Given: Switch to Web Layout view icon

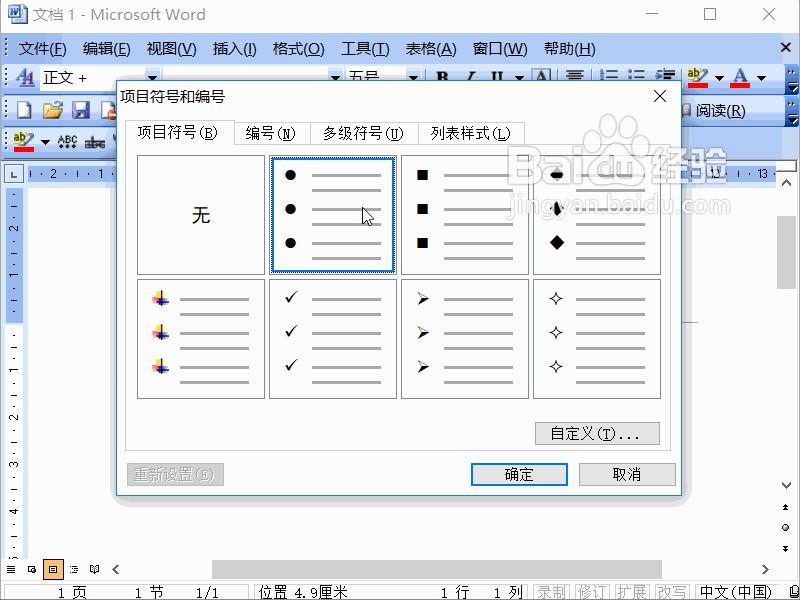Looking at the screenshot, I should [32, 569].
